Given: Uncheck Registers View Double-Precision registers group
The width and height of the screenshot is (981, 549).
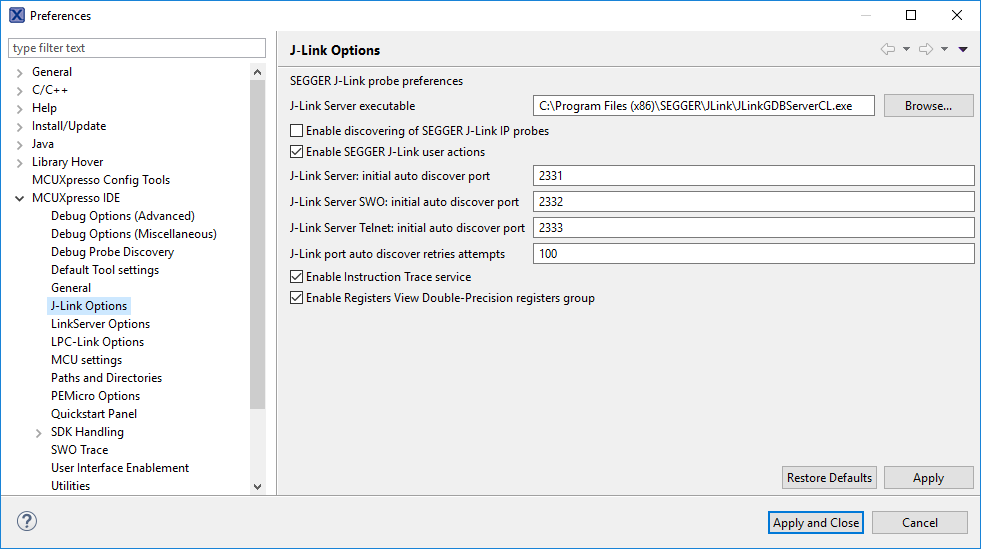Looking at the screenshot, I should tap(296, 298).
